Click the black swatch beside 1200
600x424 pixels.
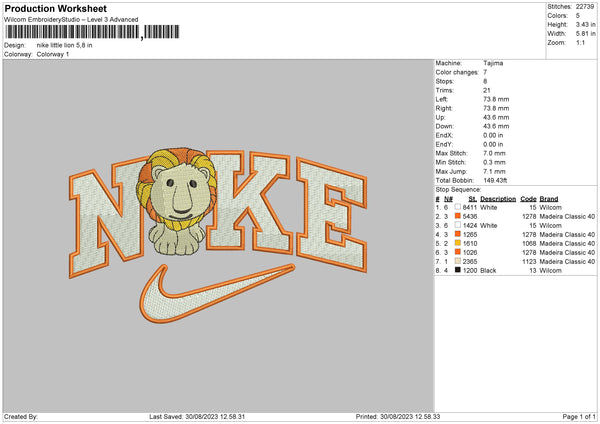[x=458, y=270]
